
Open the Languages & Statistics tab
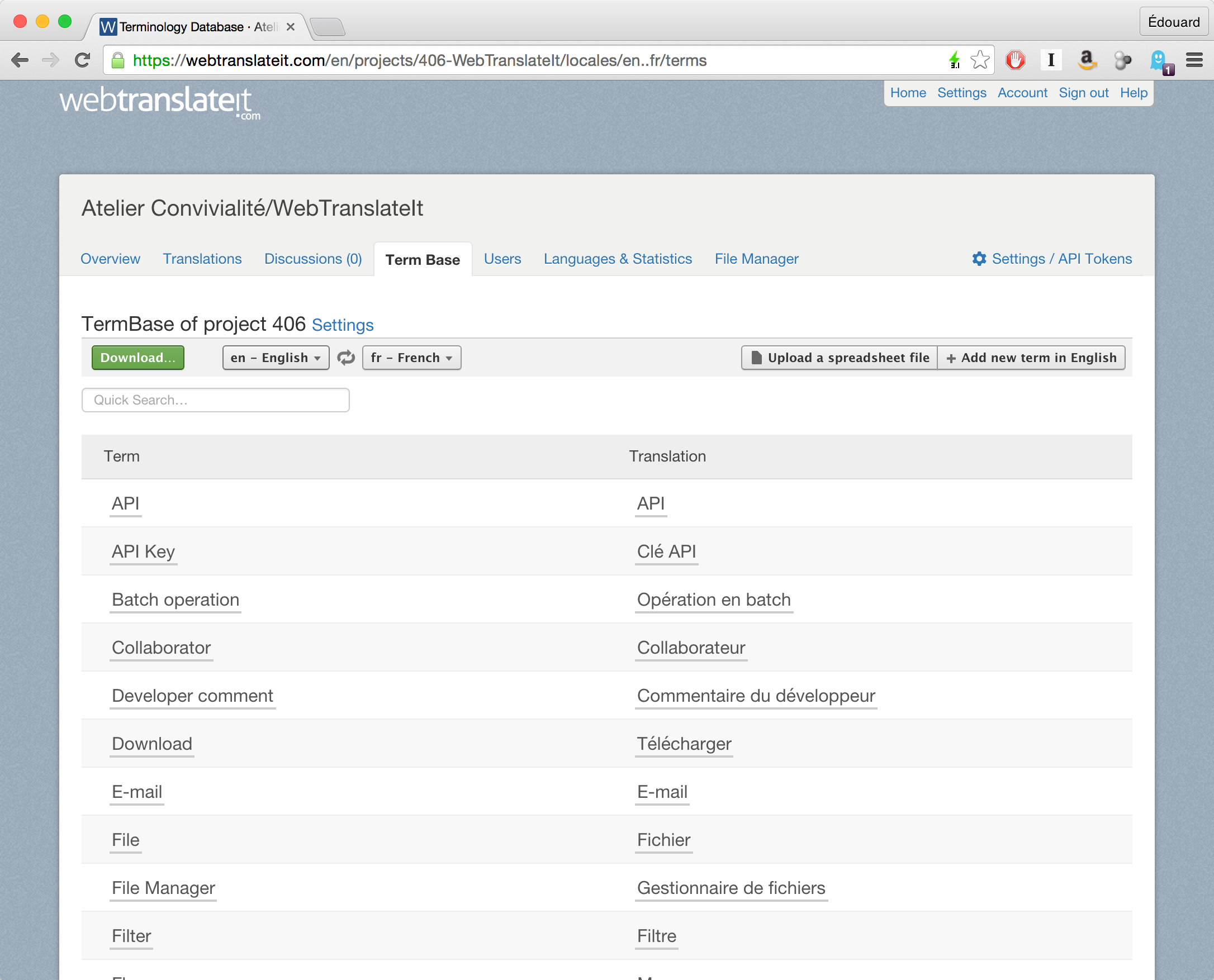click(618, 259)
